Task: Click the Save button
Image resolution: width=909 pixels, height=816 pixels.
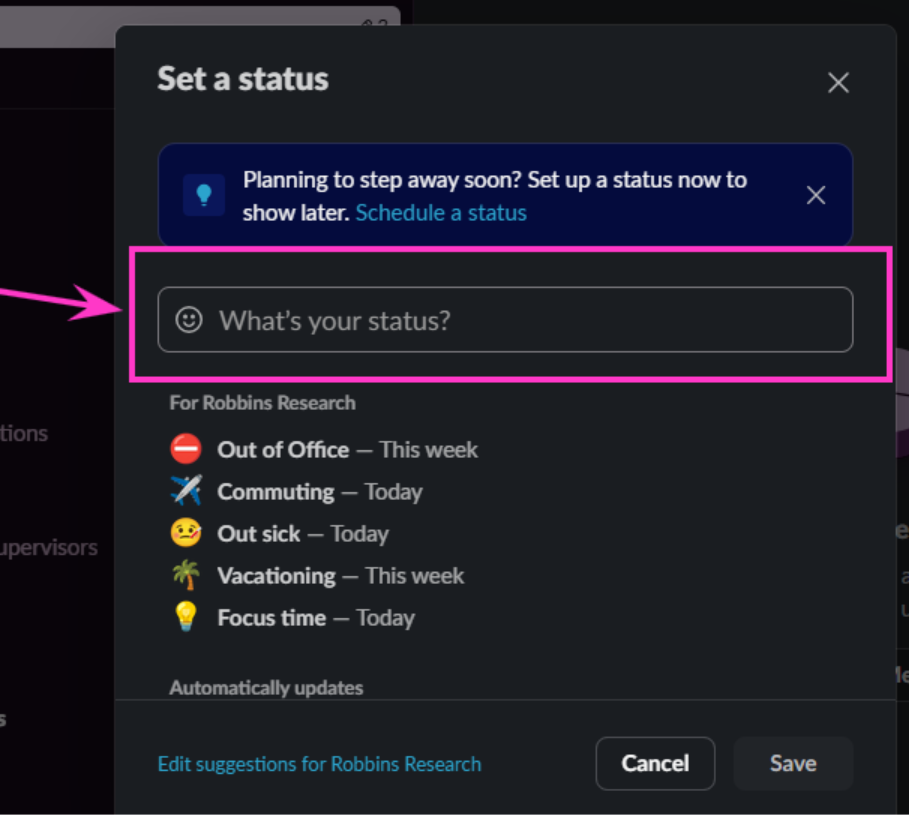Action: coord(793,763)
